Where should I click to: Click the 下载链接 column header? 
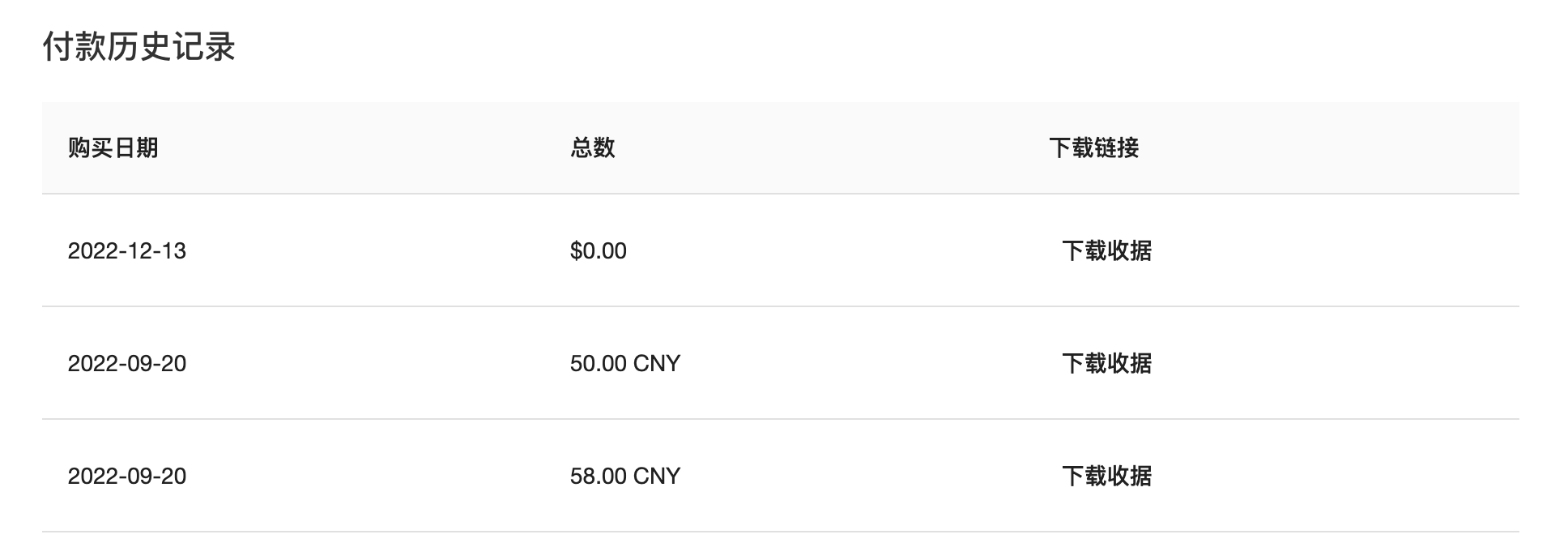coord(1093,148)
